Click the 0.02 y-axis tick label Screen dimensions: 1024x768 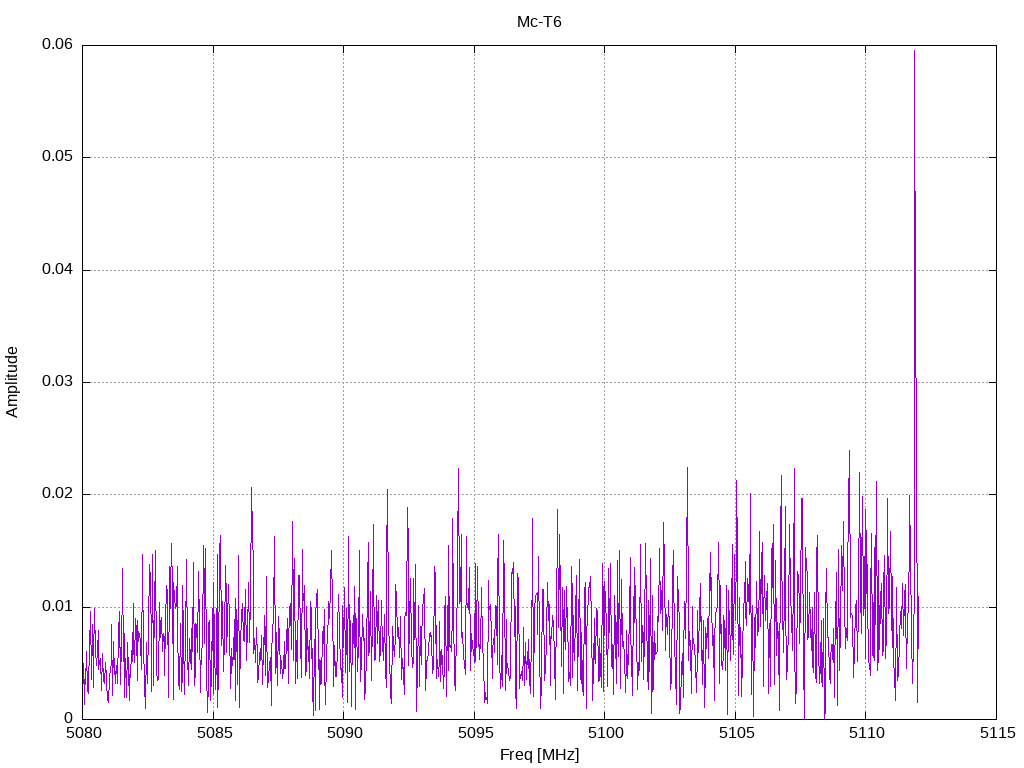57,494
